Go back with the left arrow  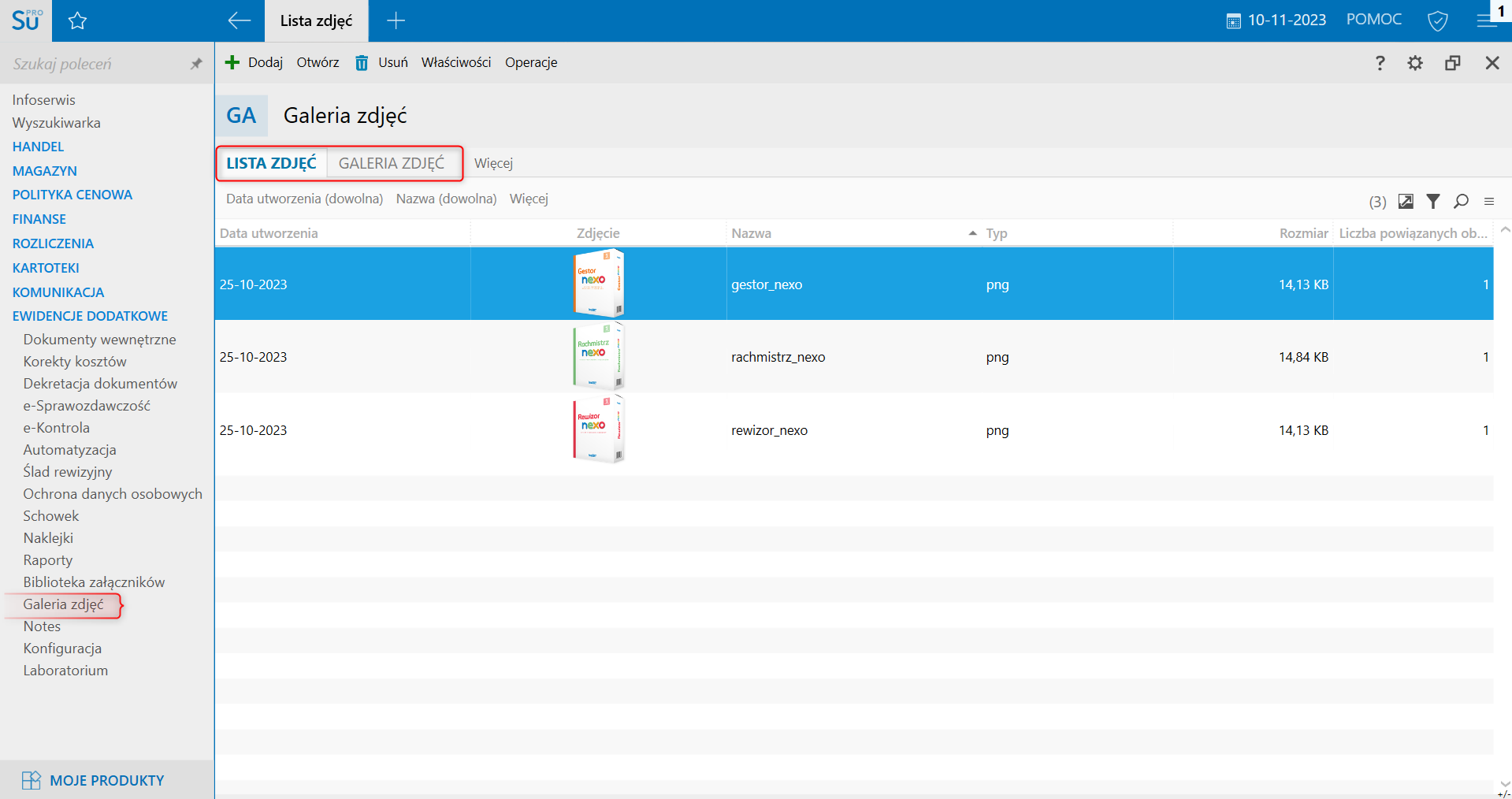[x=239, y=21]
